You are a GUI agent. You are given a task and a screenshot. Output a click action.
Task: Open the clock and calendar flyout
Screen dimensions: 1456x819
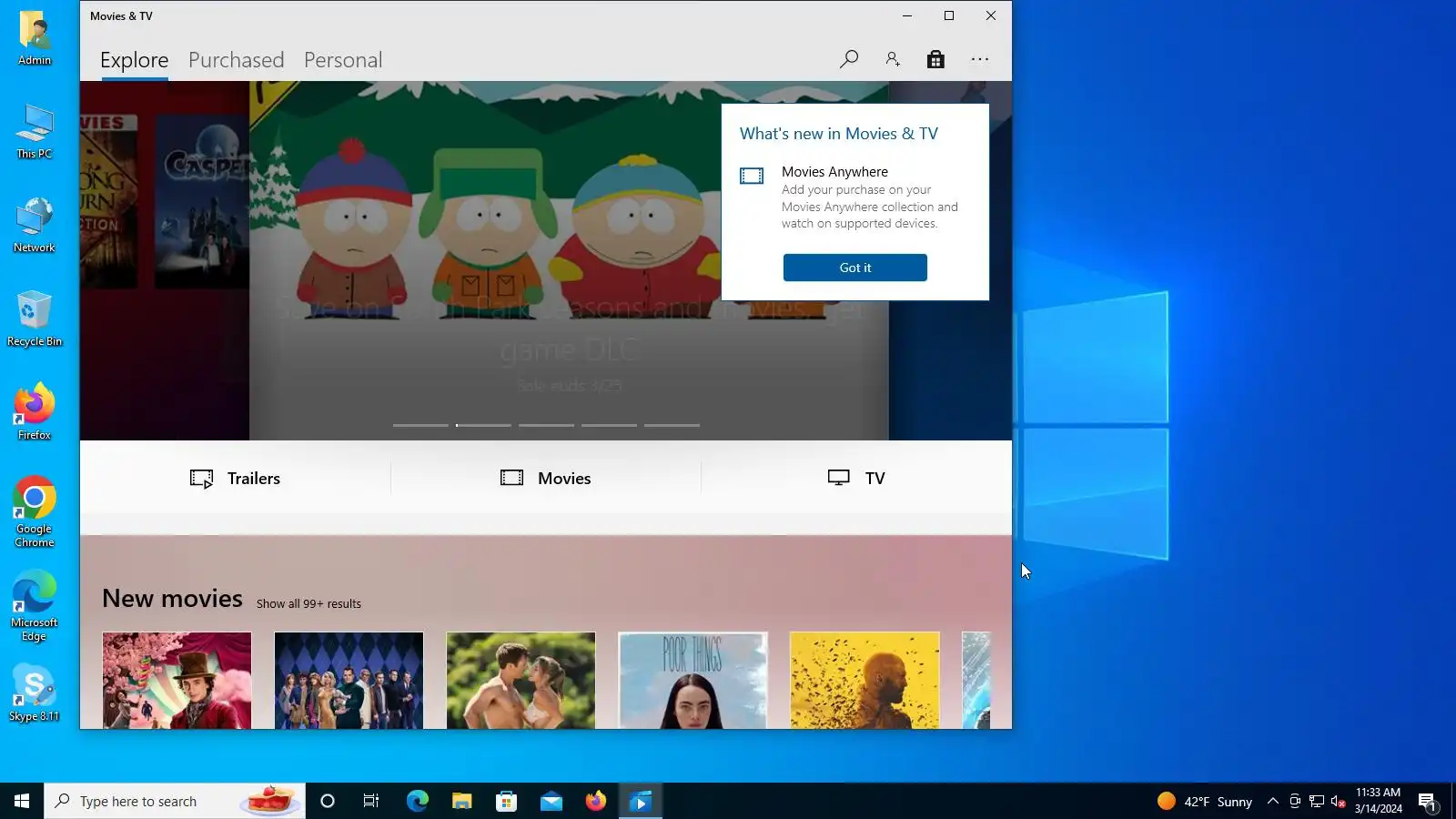tap(1378, 801)
